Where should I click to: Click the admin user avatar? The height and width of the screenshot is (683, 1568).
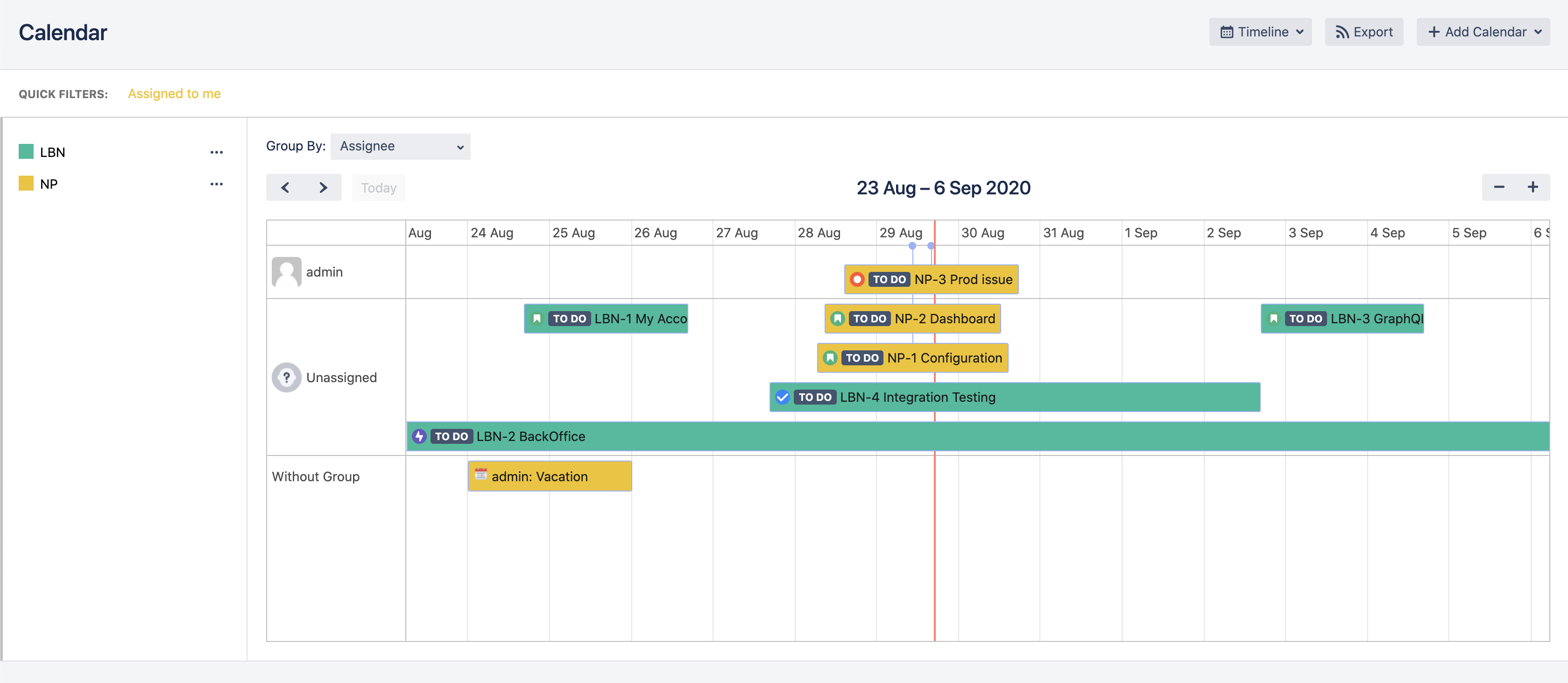click(x=286, y=271)
